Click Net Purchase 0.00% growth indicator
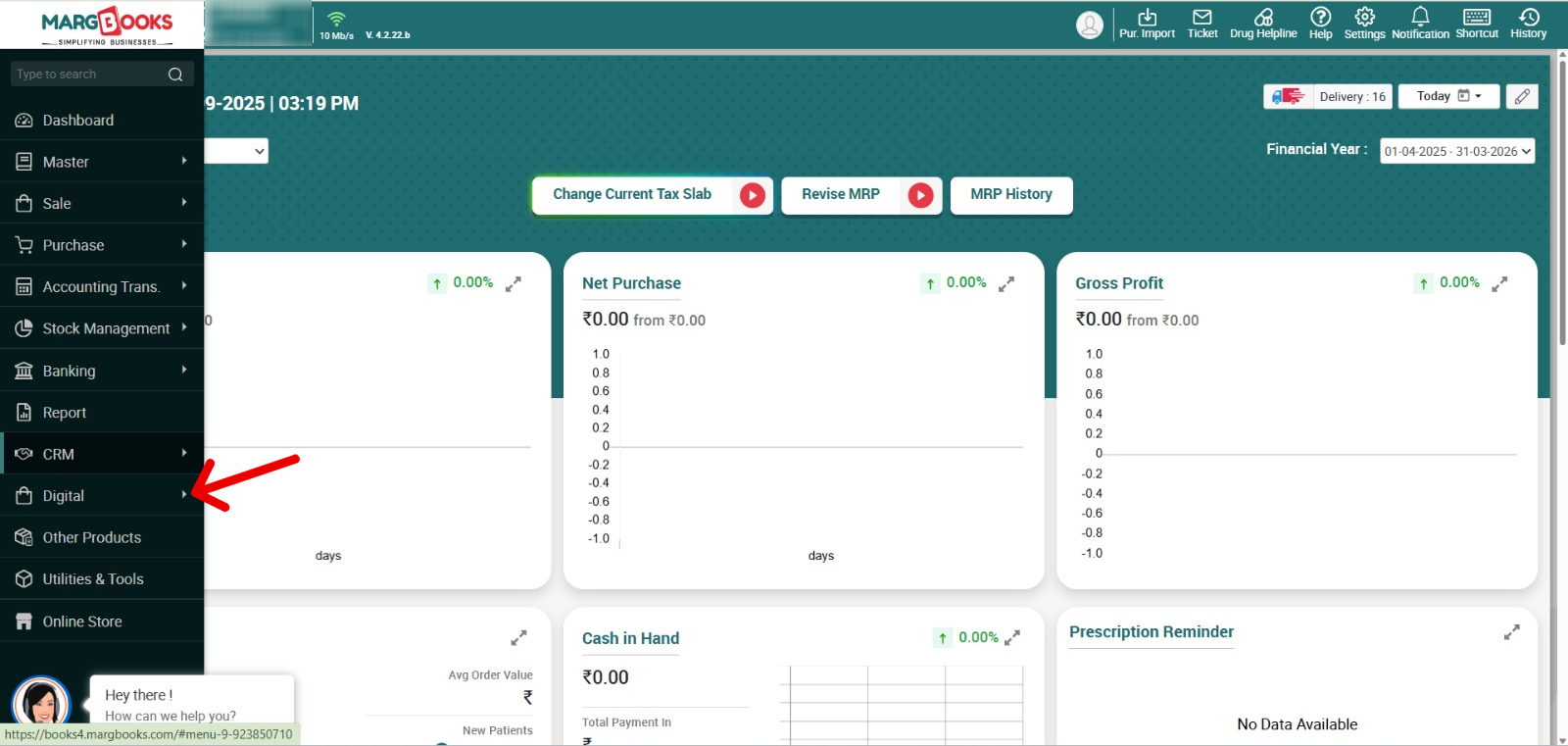This screenshot has height=746, width=1568. [955, 283]
